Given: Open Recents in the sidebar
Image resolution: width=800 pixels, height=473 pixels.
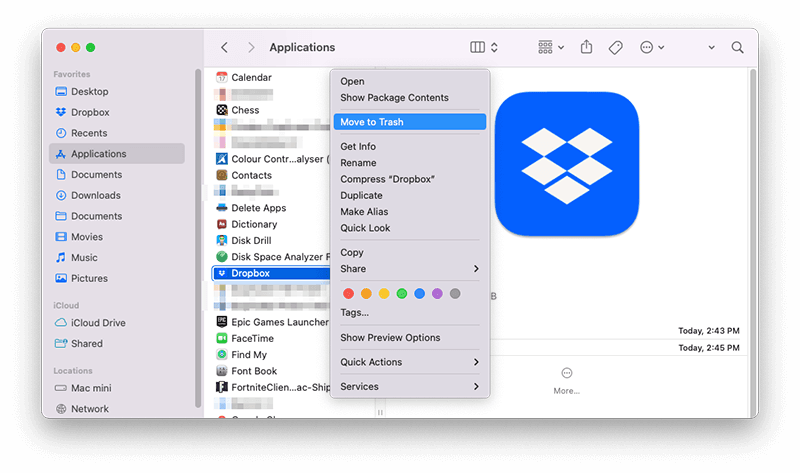Looking at the screenshot, I should 89,133.
